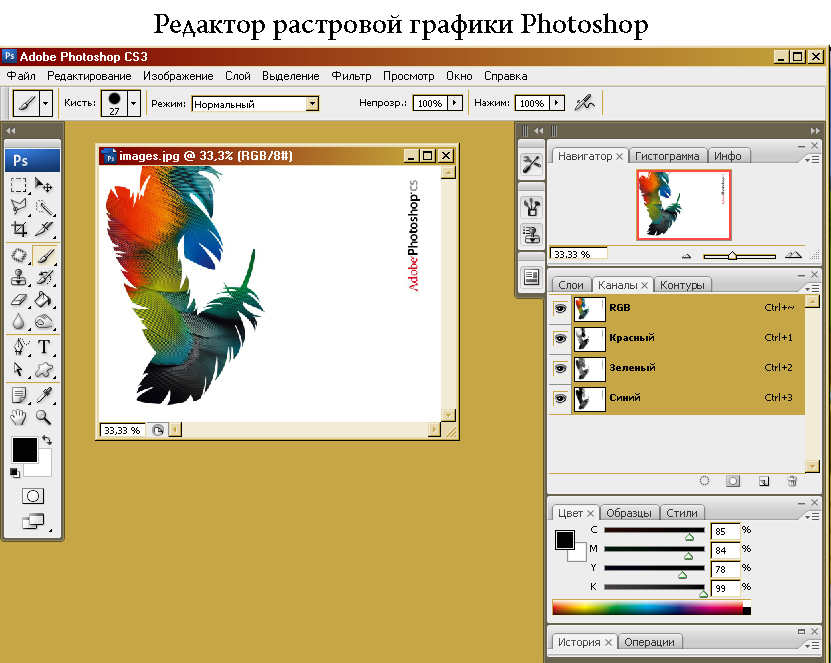Select the Crop tool
831x663 pixels.
coord(19,229)
